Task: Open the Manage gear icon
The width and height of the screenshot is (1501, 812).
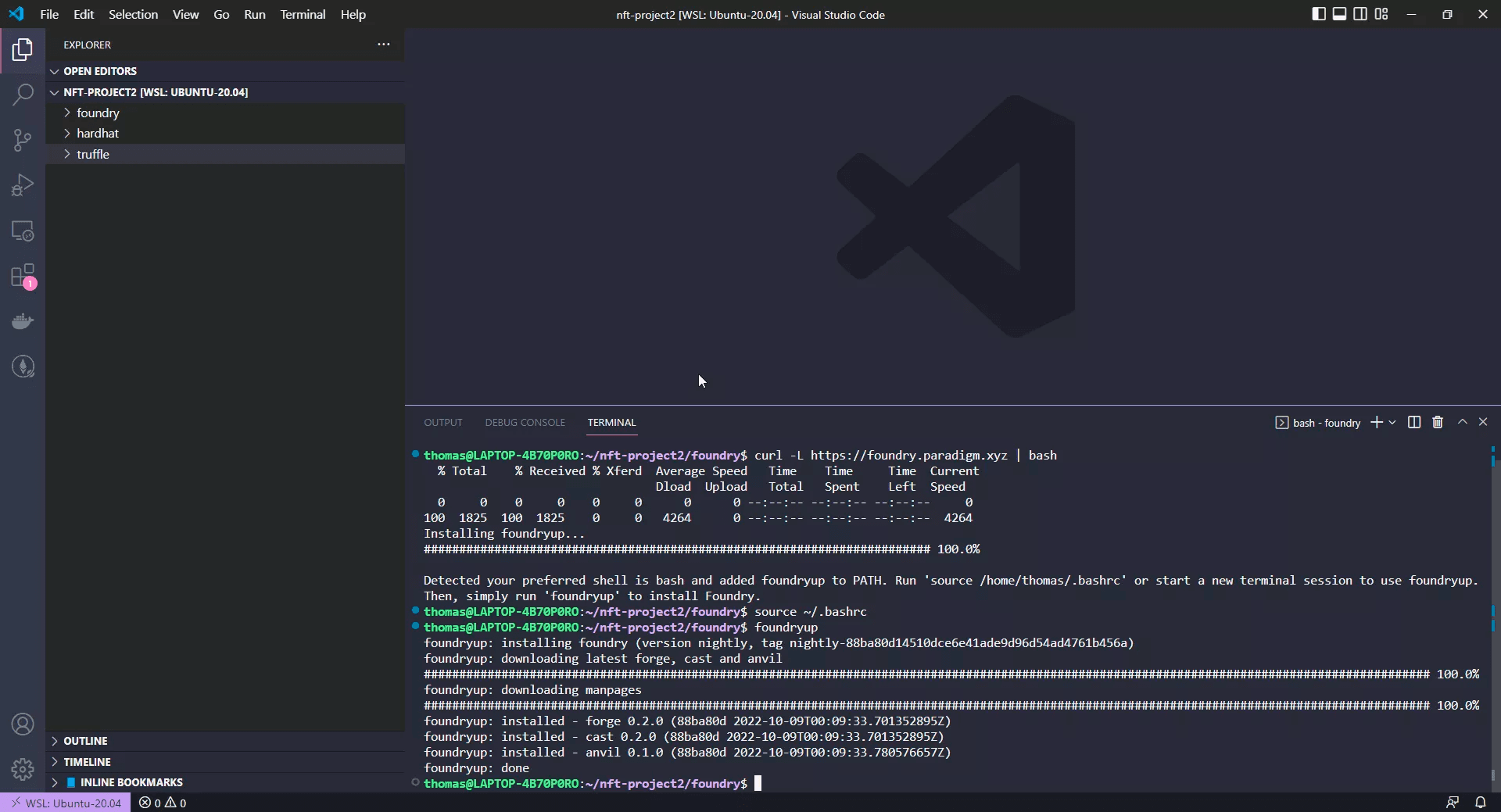Action: (x=23, y=770)
